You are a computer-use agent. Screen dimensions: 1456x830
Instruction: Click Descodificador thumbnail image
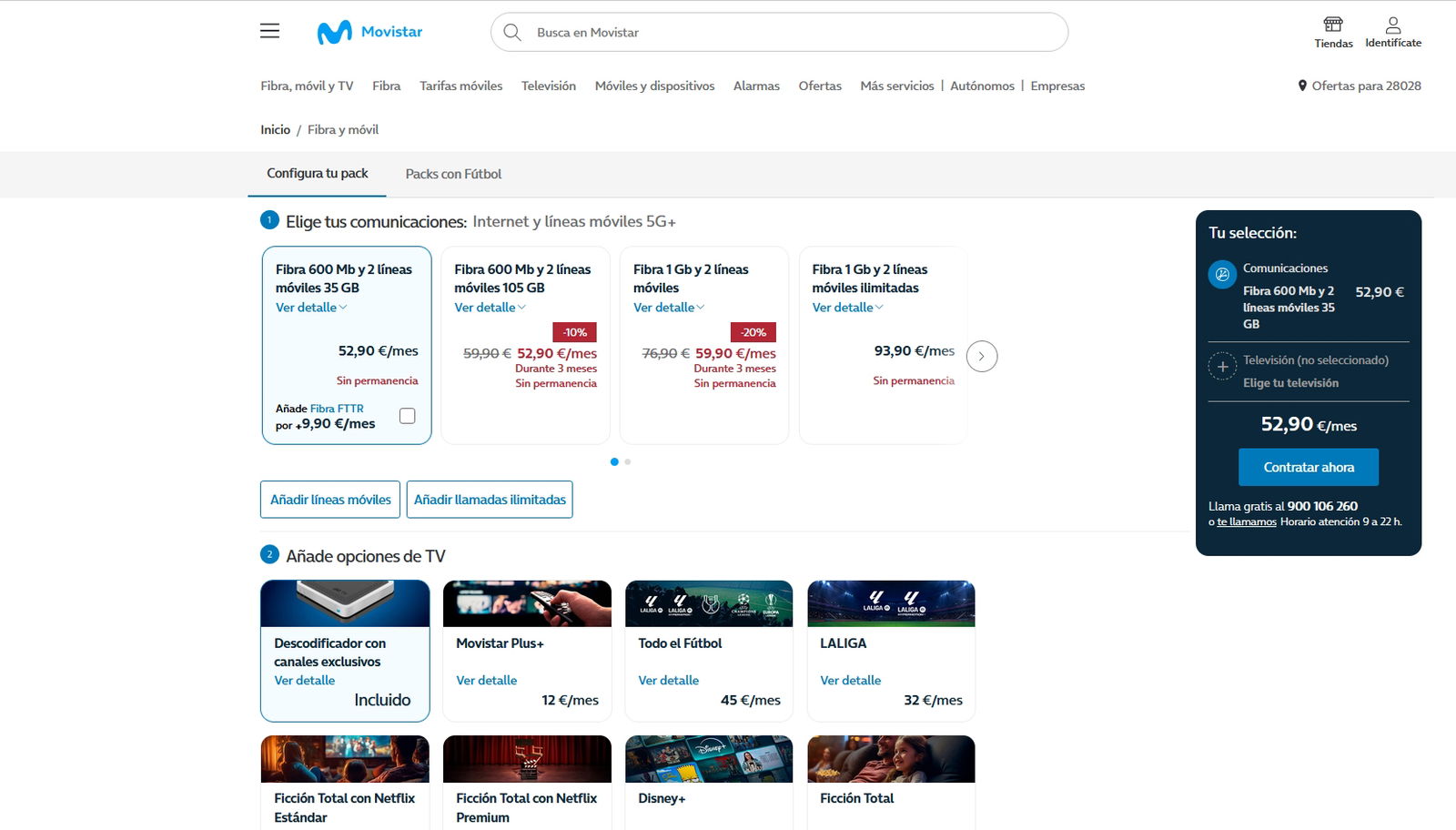click(345, 603)
